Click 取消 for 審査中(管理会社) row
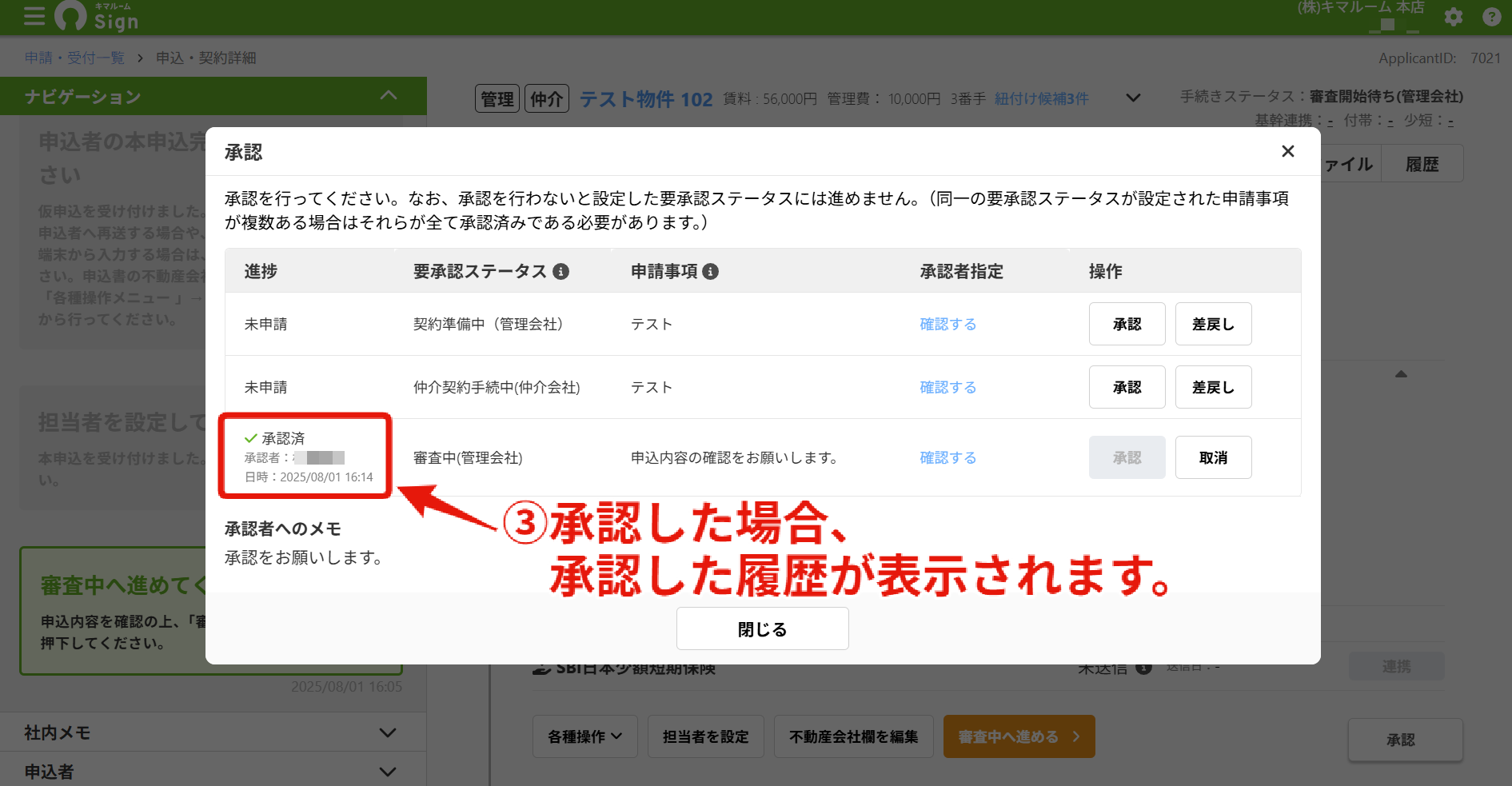 (1213, 457)
